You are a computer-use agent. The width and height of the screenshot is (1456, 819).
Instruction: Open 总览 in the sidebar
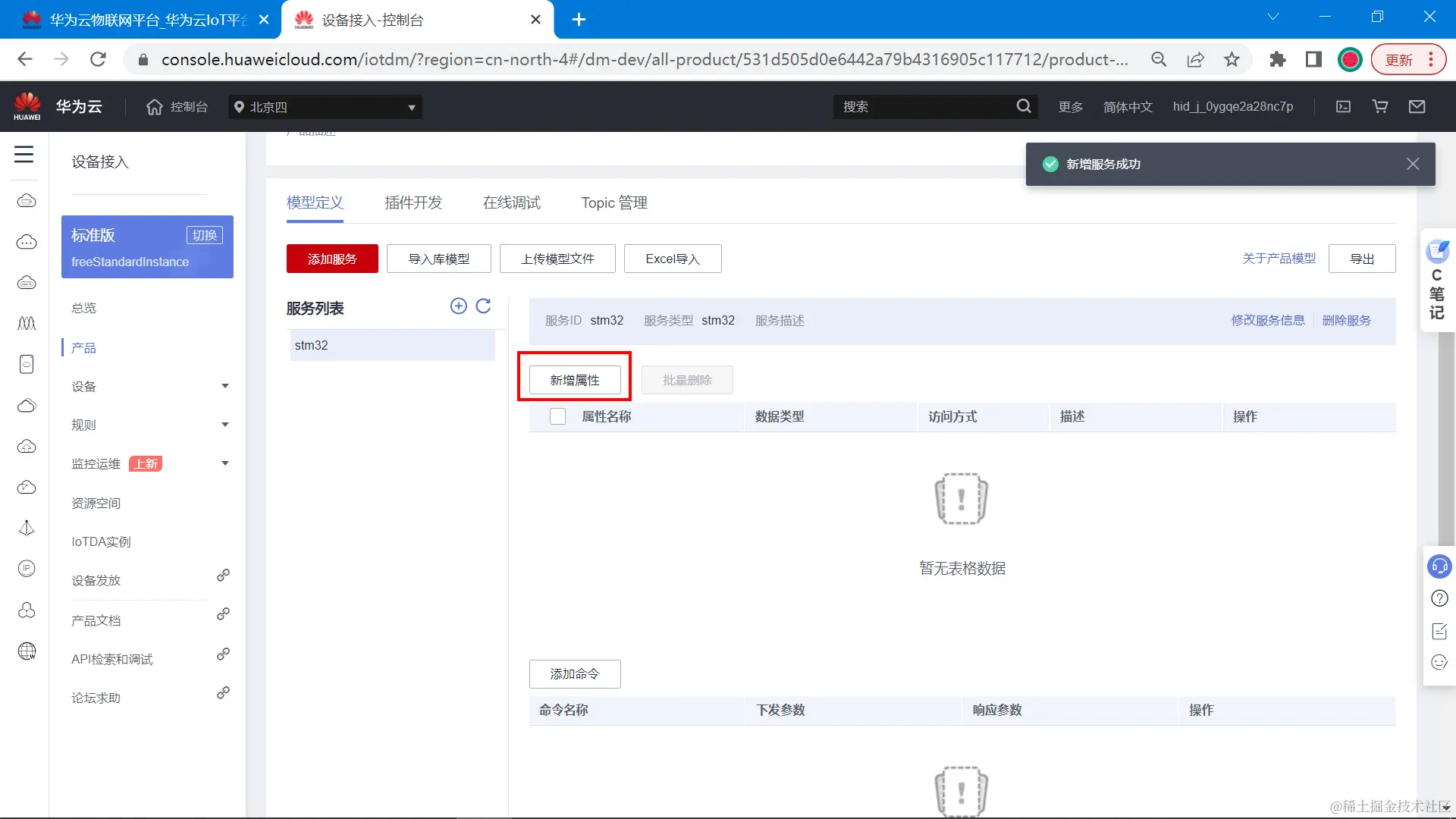click(84, 308)
